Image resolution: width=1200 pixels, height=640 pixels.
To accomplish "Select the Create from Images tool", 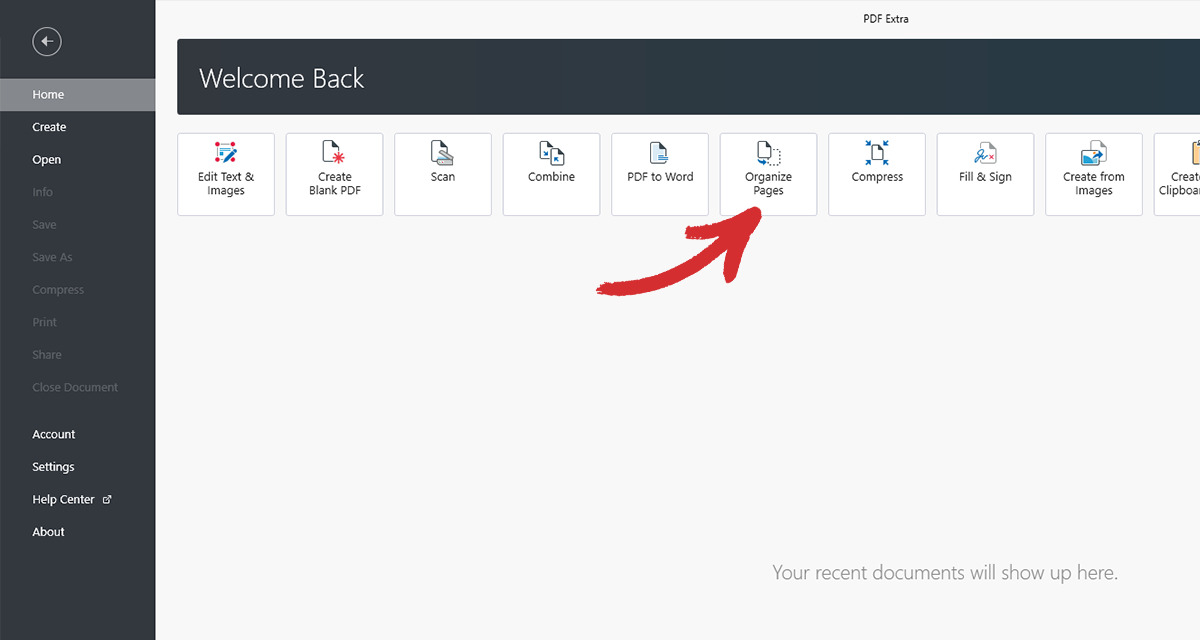I will tap(1093, 174).
